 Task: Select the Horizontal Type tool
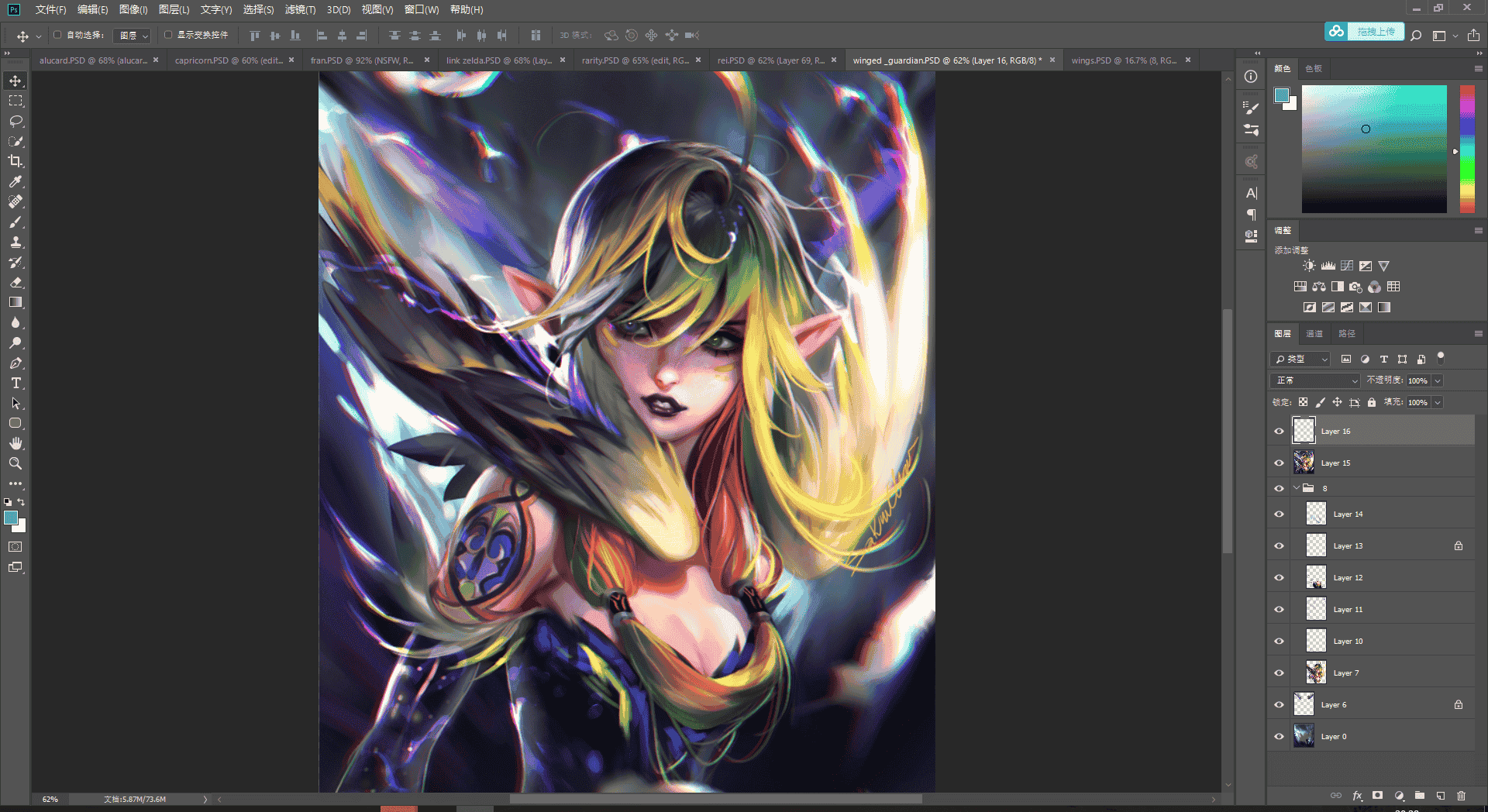(15, 383)
